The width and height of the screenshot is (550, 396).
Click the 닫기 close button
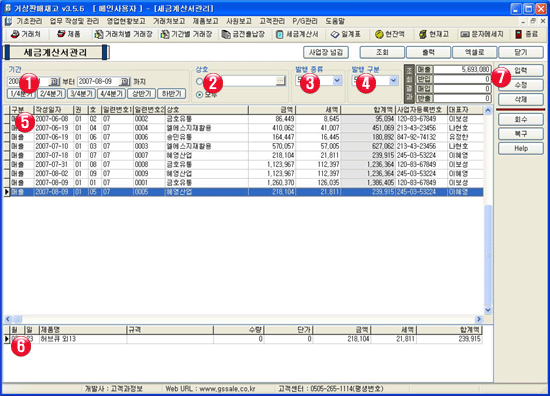[521, 53]
